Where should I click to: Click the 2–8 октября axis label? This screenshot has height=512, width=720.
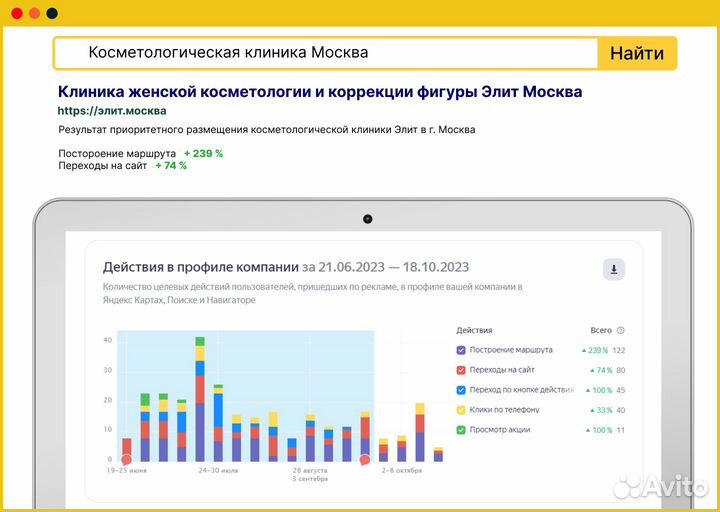pyautogui.click(x=402, y=471)
